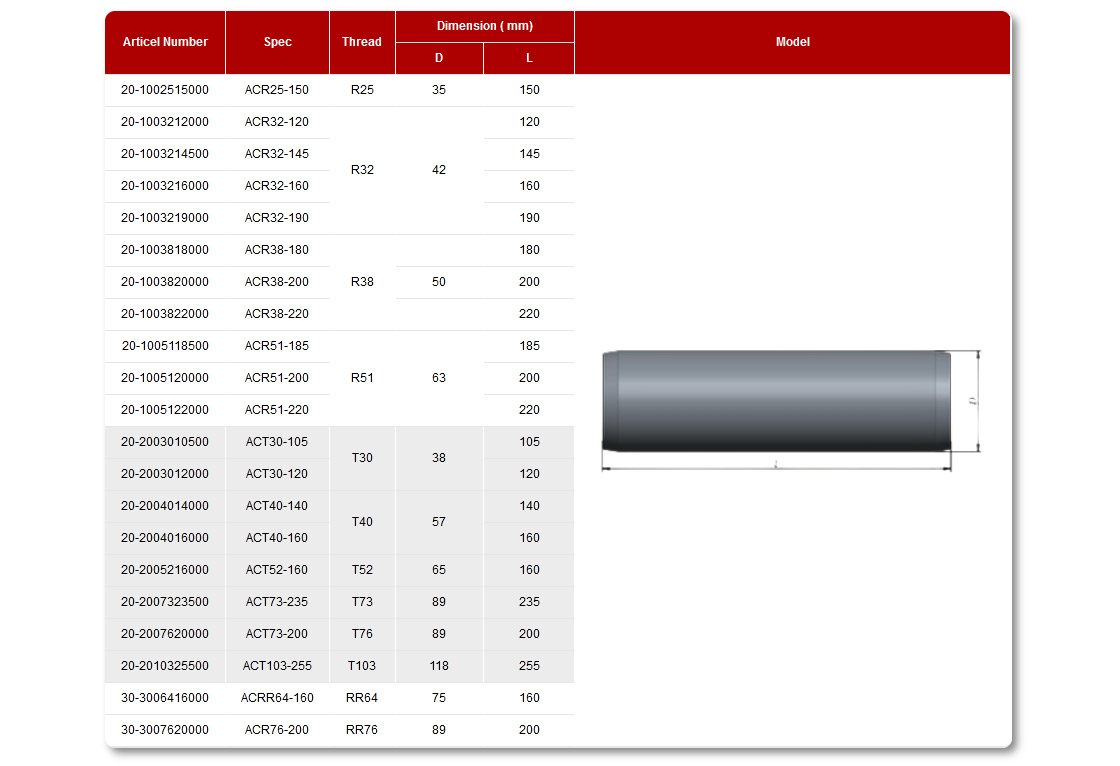Click the Model column header

point(793,42)
